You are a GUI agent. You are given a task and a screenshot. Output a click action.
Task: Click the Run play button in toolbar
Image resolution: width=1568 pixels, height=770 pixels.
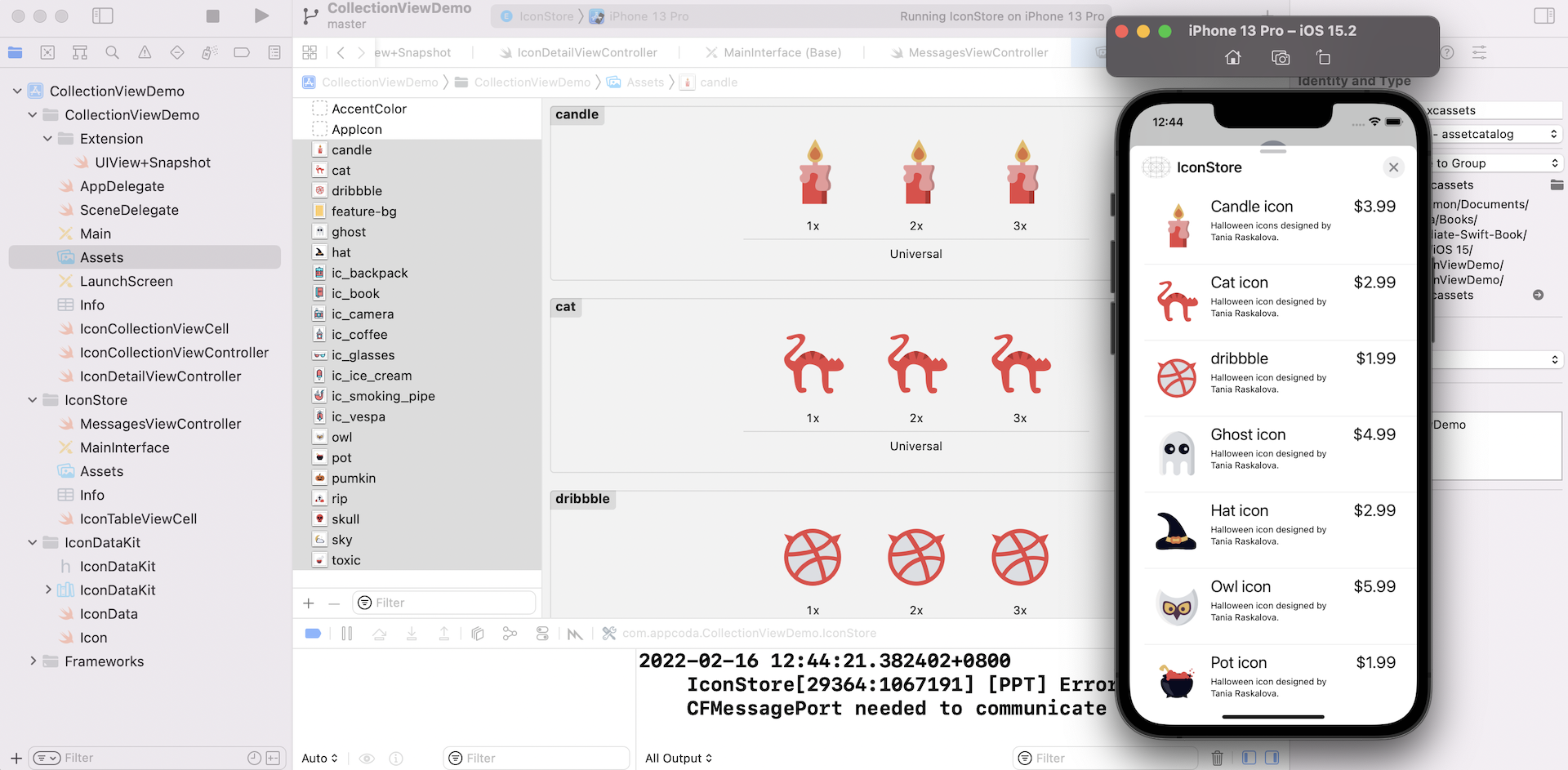click(x=261, y=16)
